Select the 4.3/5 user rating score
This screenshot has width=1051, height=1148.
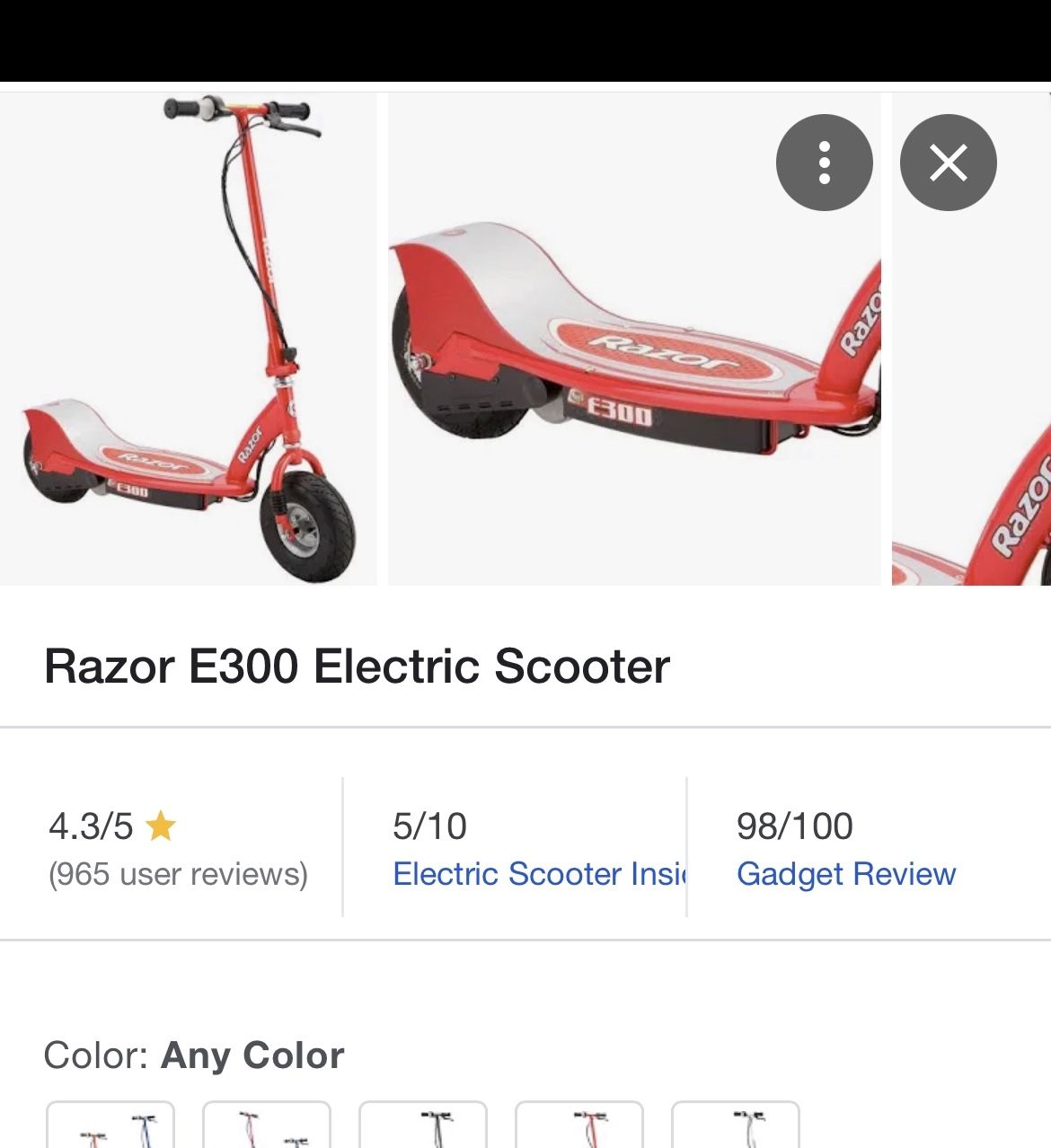pos(91,826)
